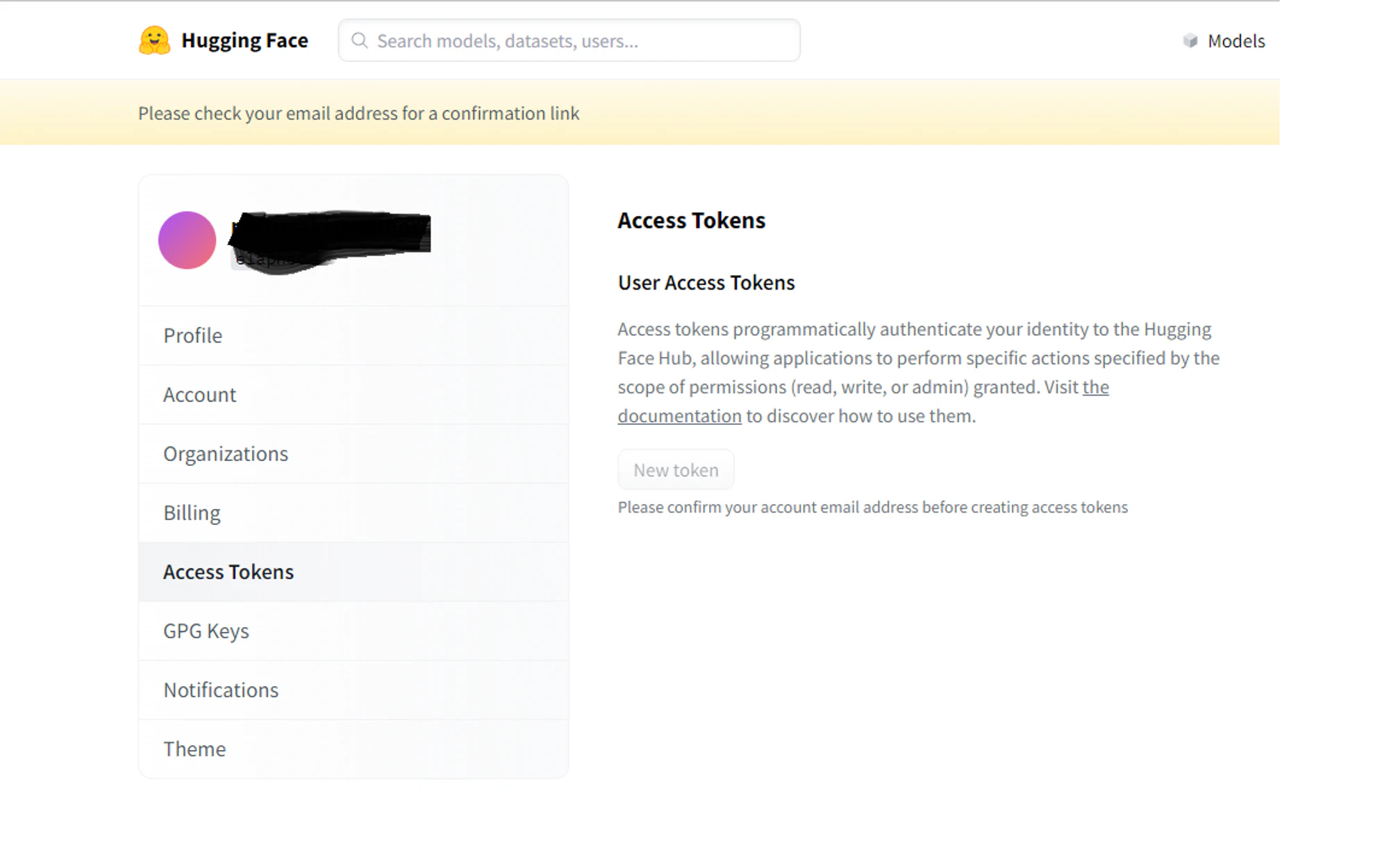The image size is (1389, 868).
Task: Open the Billing settings section
Action: (x=354, y=512)
